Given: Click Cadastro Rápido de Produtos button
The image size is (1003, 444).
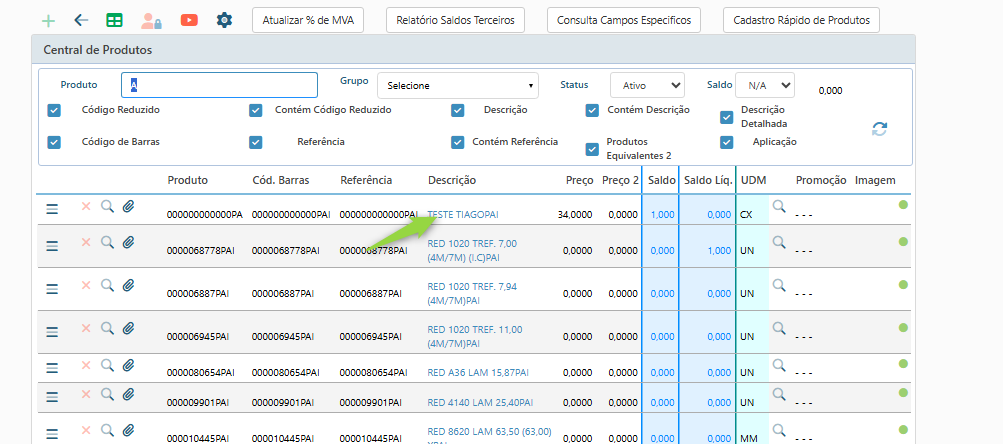Looking at the screenshot, I should click(800, 20).
